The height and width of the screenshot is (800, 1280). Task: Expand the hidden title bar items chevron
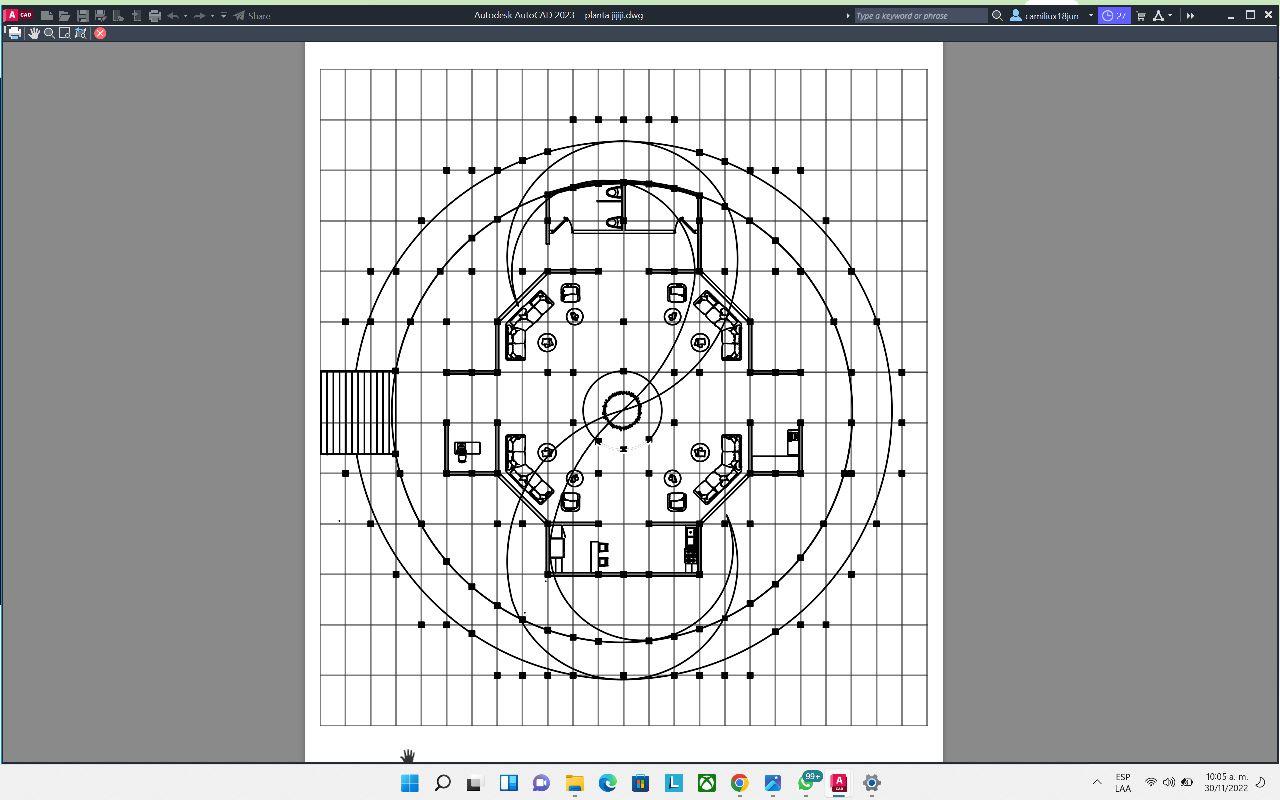[x=1190, y=16]
